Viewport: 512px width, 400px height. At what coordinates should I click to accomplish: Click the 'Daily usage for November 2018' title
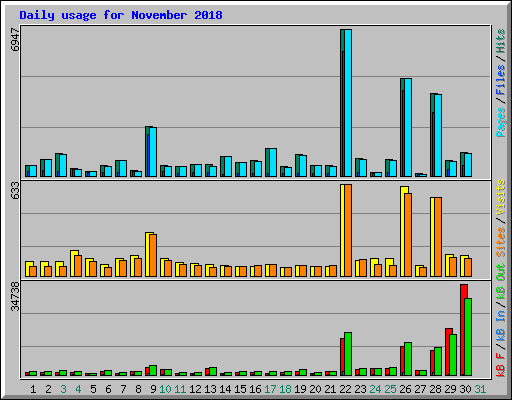(x=121, y=15)
